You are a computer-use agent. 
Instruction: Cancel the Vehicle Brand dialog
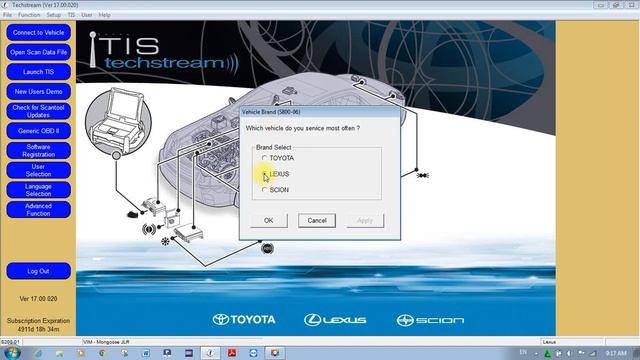317,220
